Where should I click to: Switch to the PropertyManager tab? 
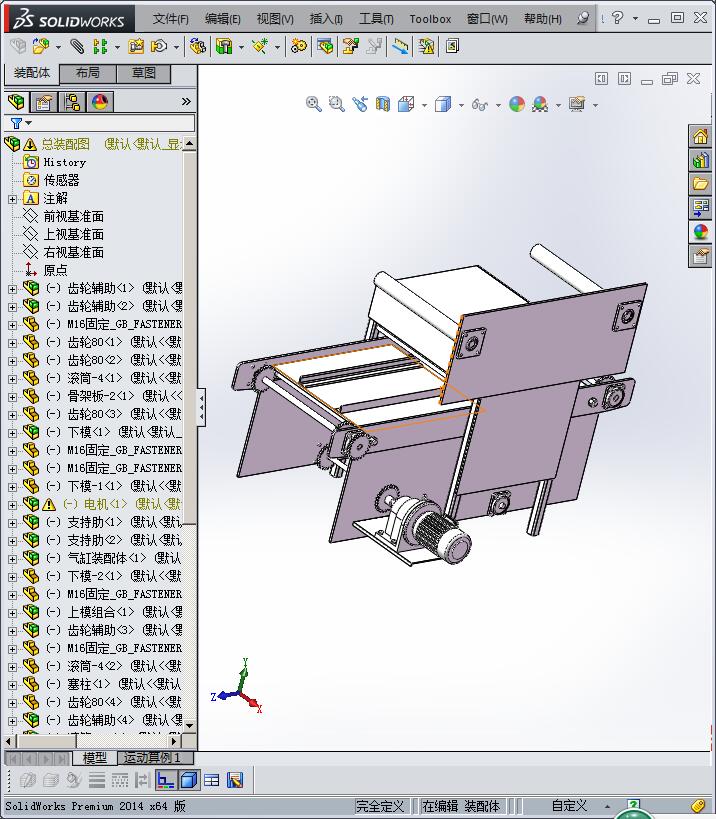point(43,102)
